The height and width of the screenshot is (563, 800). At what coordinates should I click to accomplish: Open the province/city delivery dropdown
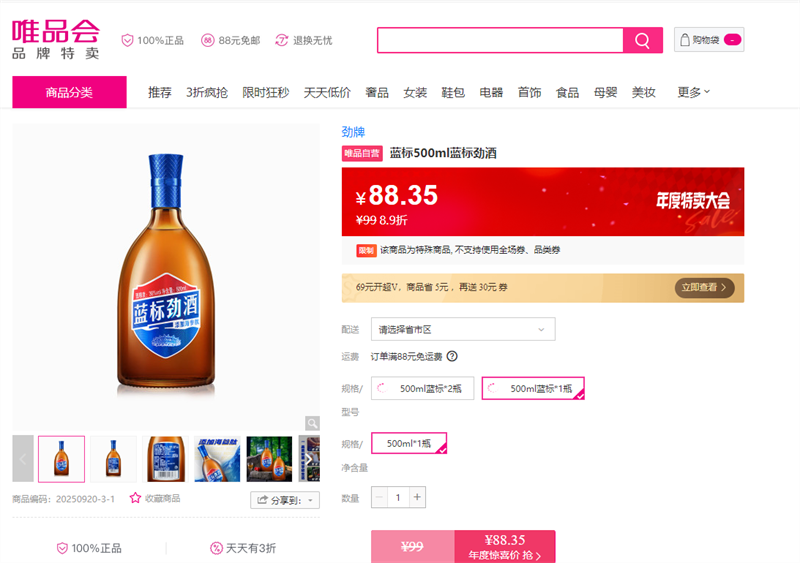[463, 329]
